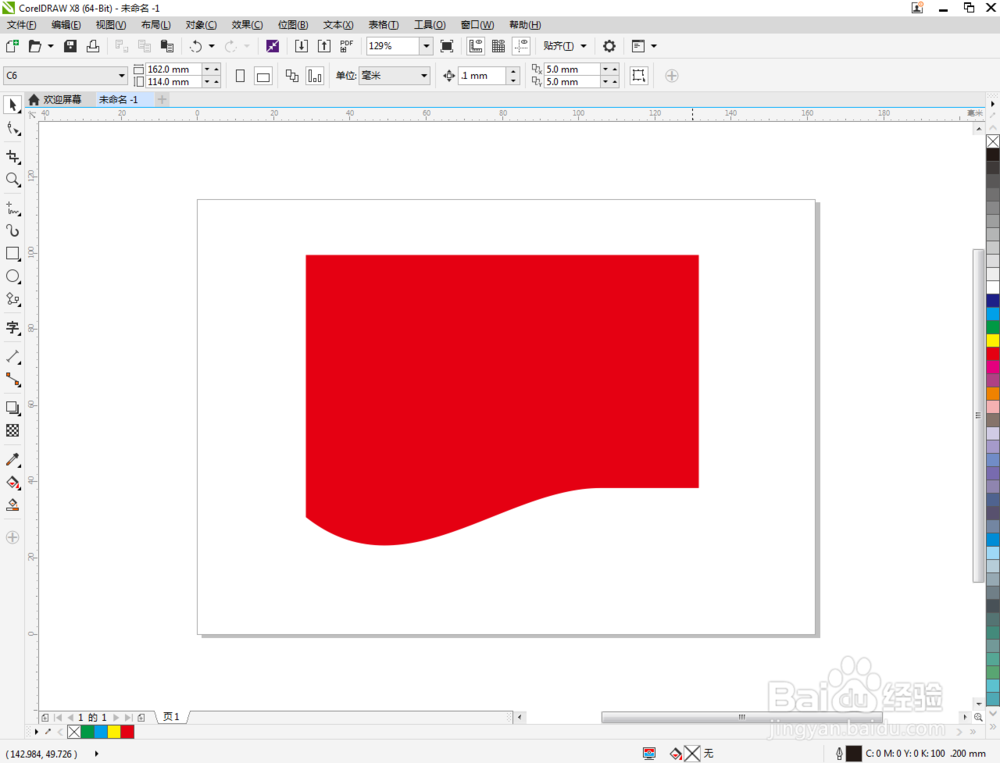
Task: Open the units dropdown
Action: (424, 75)
